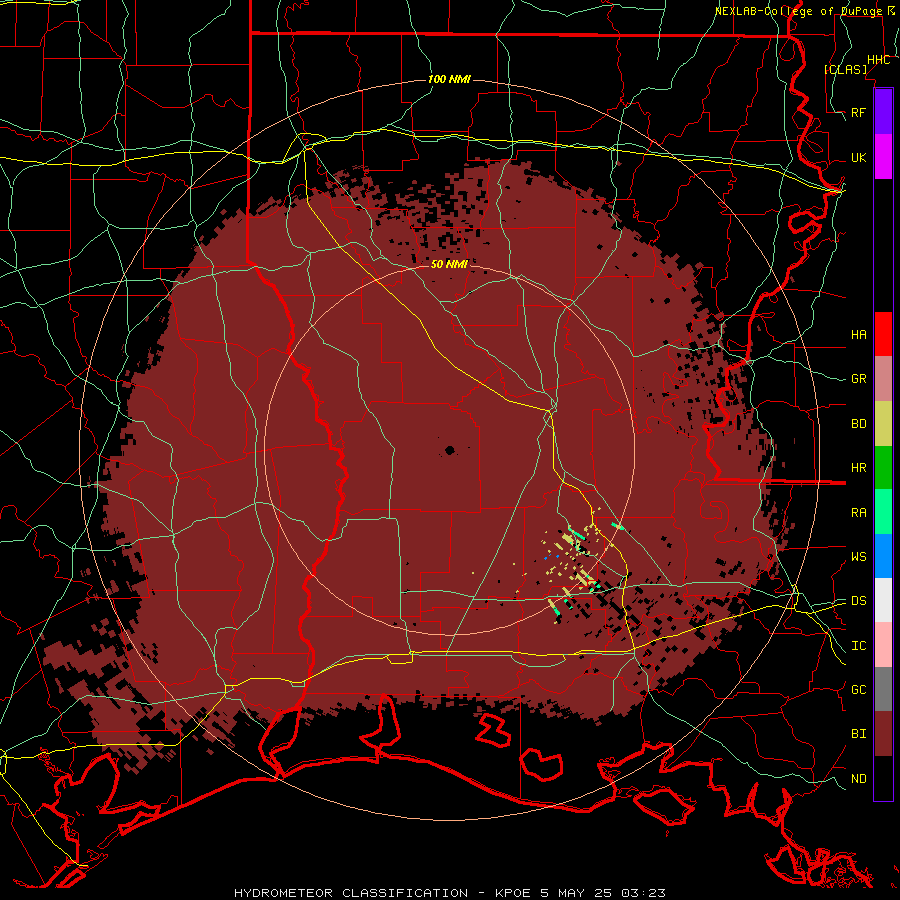Select the light pink IC legend swatch

click(x=883, y=645)
